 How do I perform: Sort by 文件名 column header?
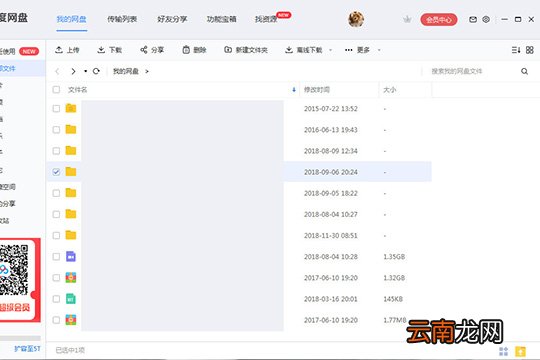tap(77, 90)
